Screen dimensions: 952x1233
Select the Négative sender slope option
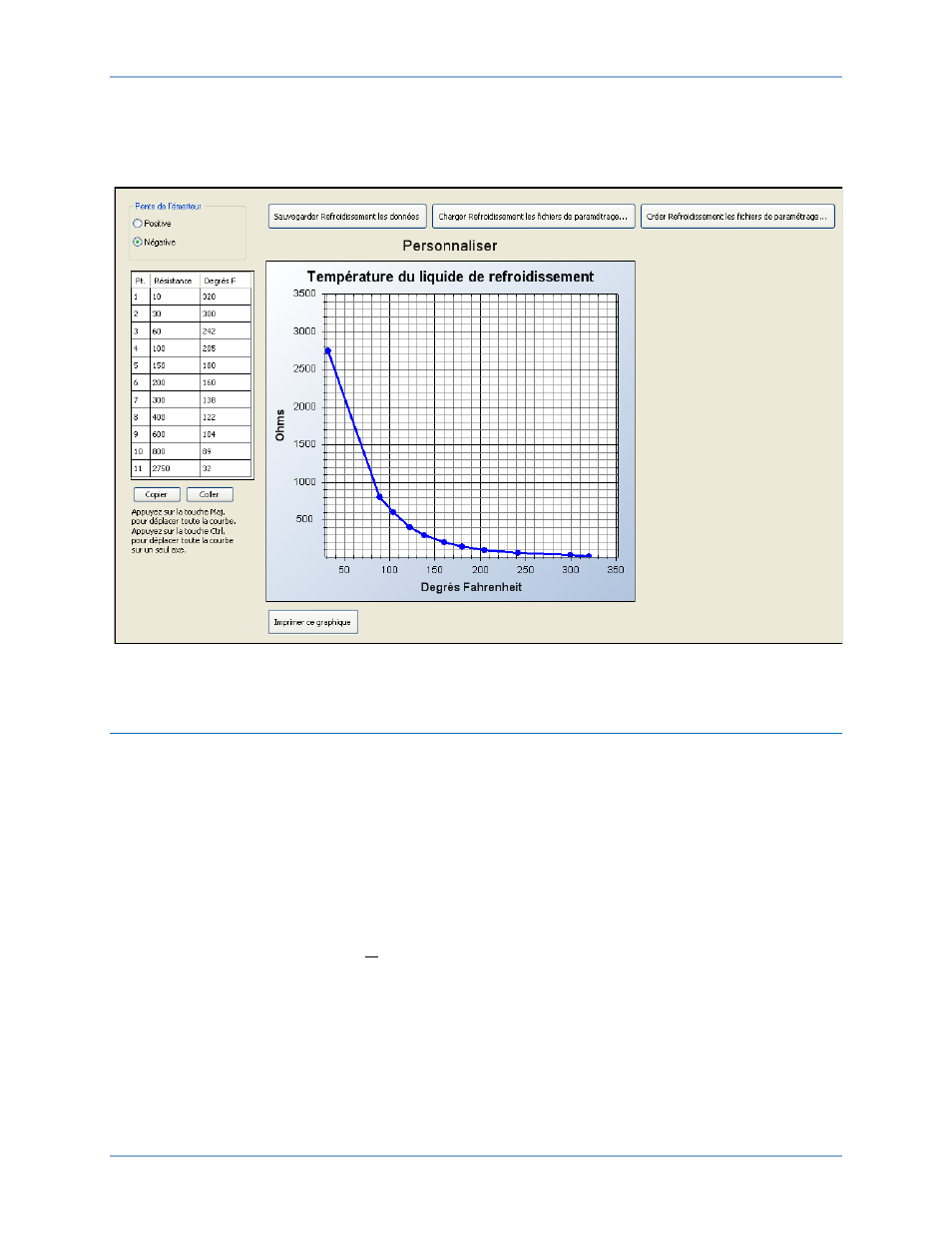138,242
